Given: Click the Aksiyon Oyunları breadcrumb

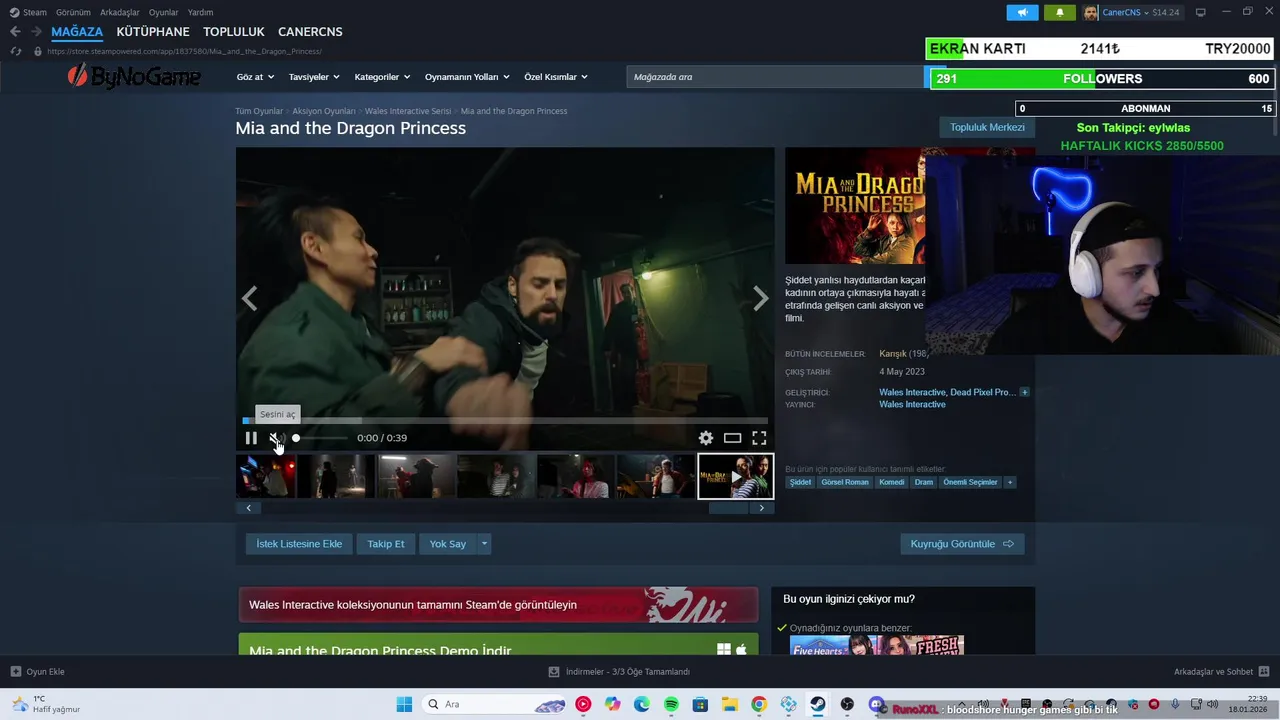Looking at the screenshot, I should click(x=324, y=111).
